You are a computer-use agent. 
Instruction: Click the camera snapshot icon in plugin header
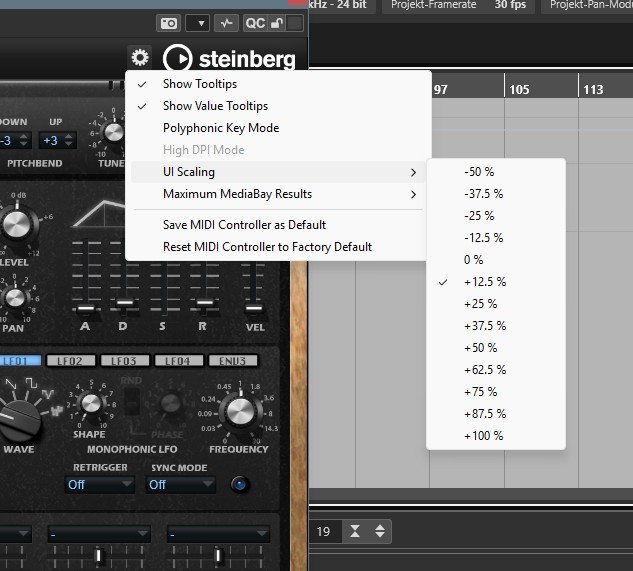click(x=171, y=22)
